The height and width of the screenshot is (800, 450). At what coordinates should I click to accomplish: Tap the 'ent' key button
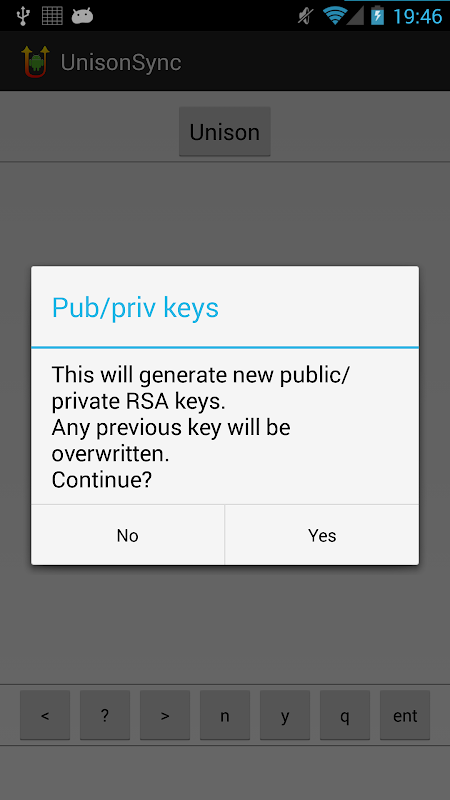[405, 715]
